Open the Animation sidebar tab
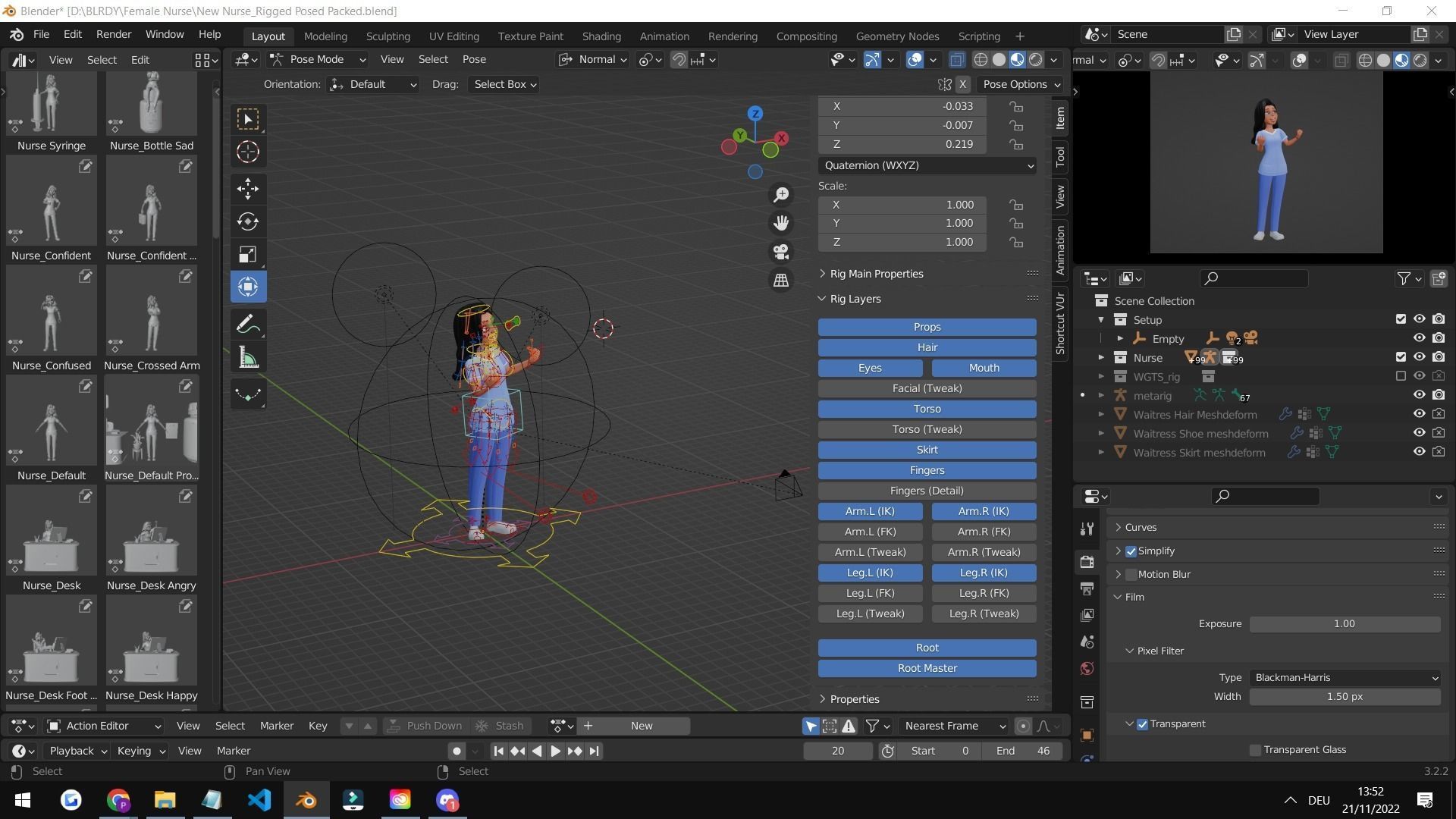This screenshot has width=1456, height=819. pyautogui.click(x=1060, y=249)
